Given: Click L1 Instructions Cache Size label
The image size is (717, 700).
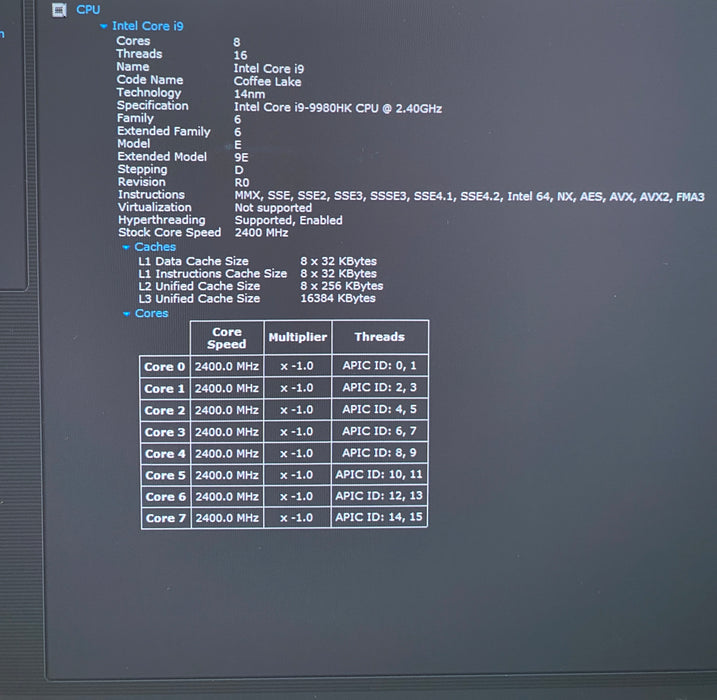Looking at the screenshot, I should coord(213,274).
